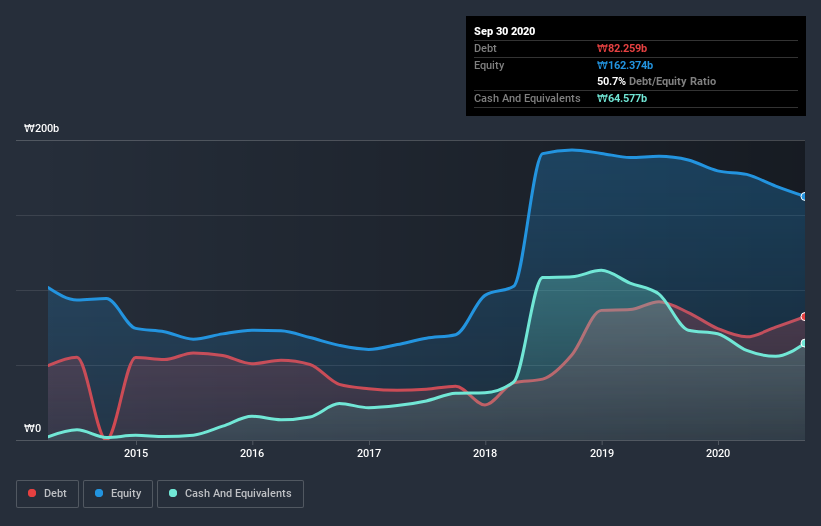Toggle the Equity legend button

pyautogui.click(x=118, y=494)
